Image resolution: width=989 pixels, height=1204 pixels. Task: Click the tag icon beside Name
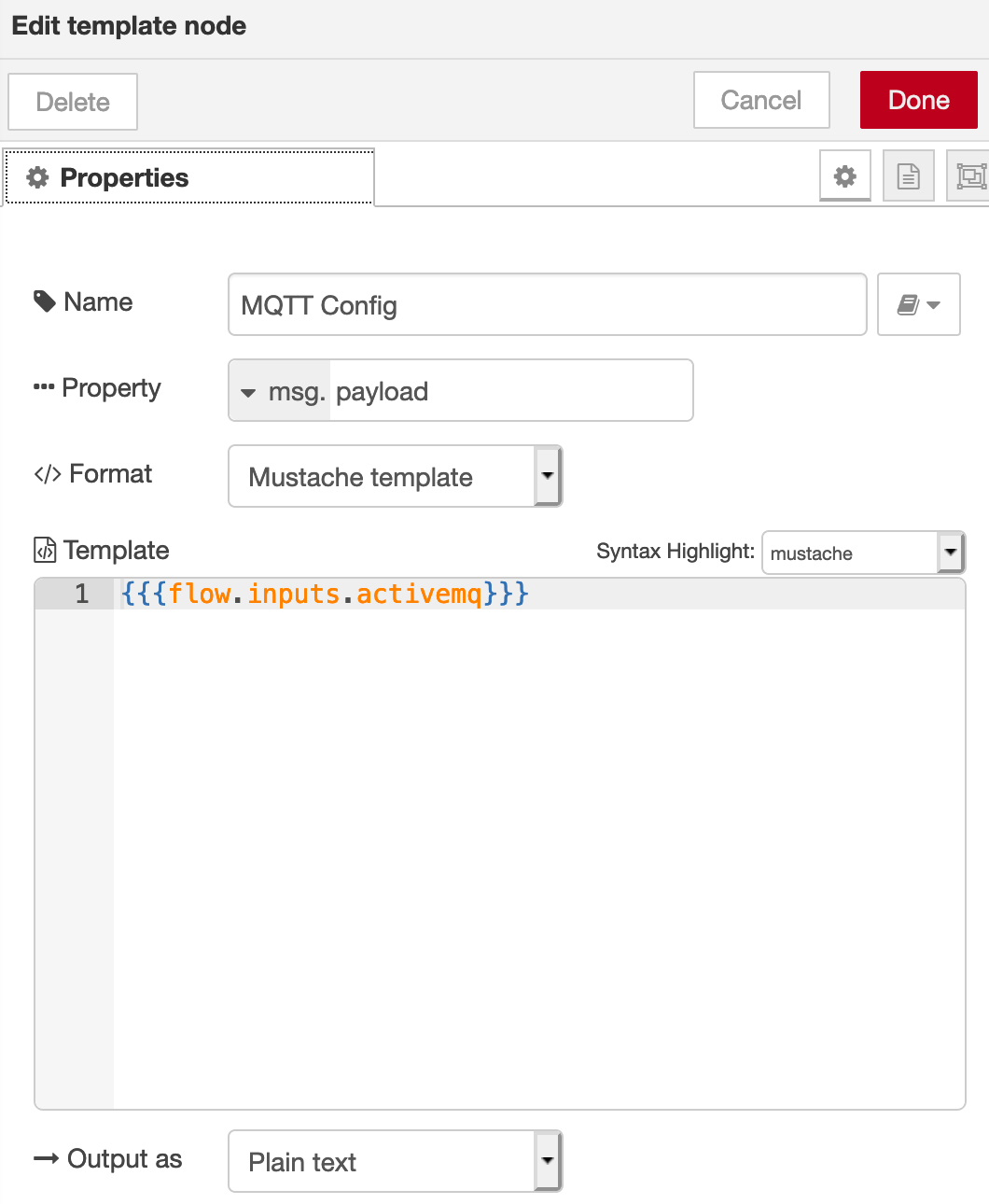pos(44,301)
